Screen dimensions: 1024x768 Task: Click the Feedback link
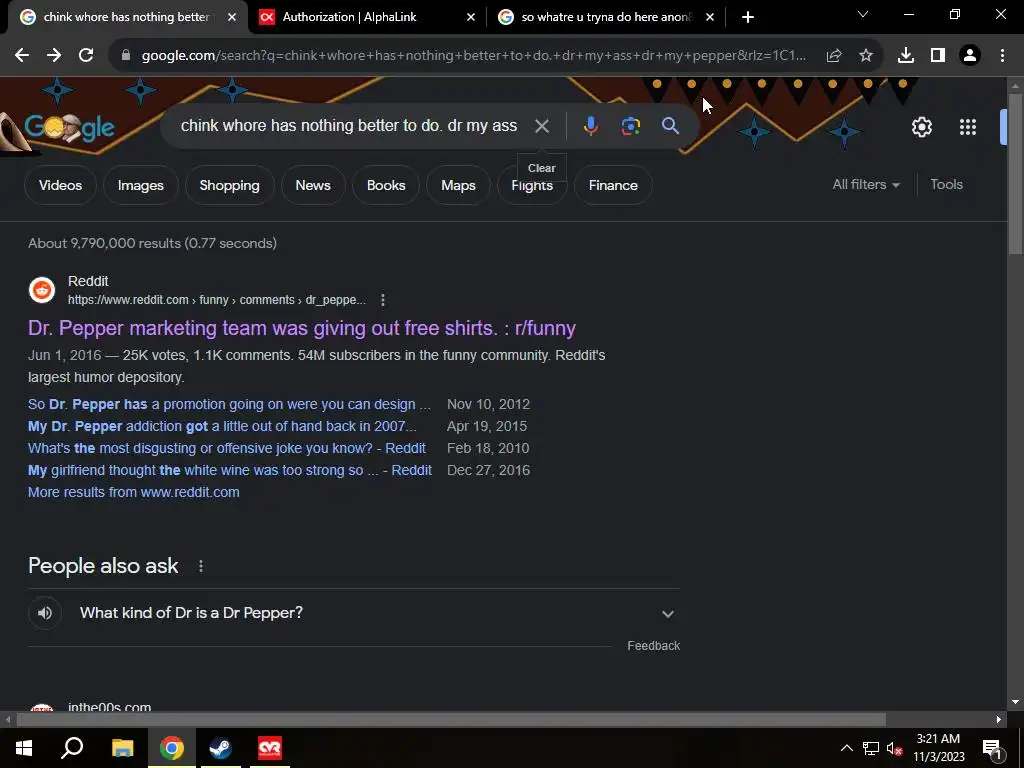point(654,646)
